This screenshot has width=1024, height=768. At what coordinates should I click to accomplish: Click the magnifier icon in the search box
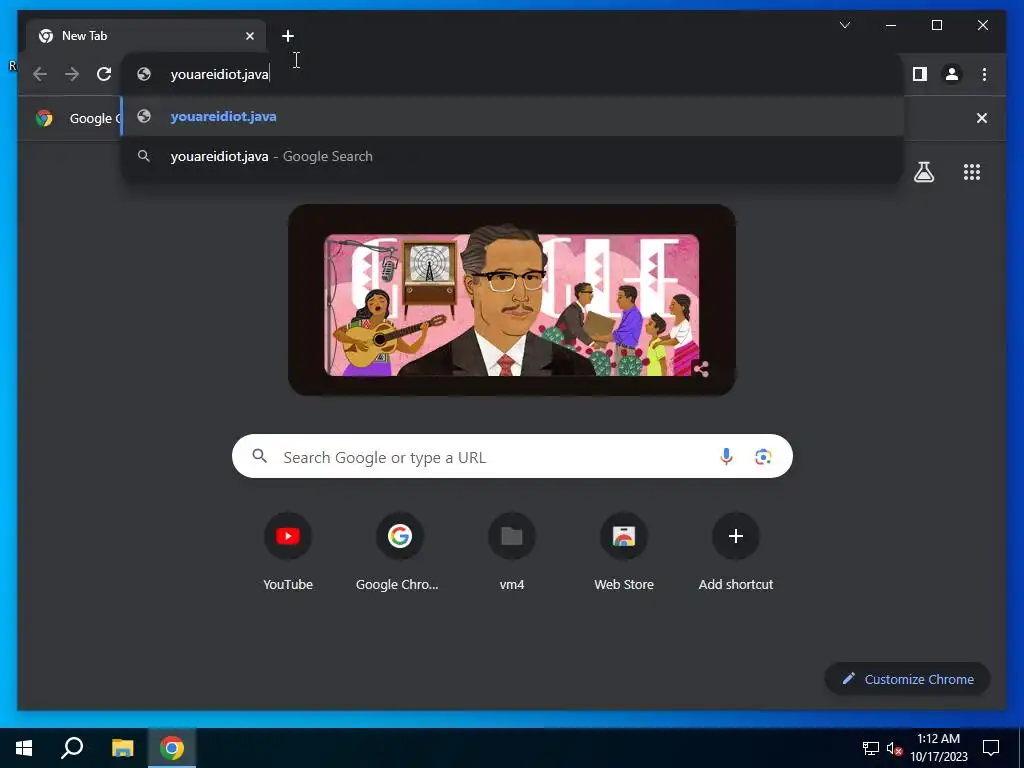[x=259, y=456]
